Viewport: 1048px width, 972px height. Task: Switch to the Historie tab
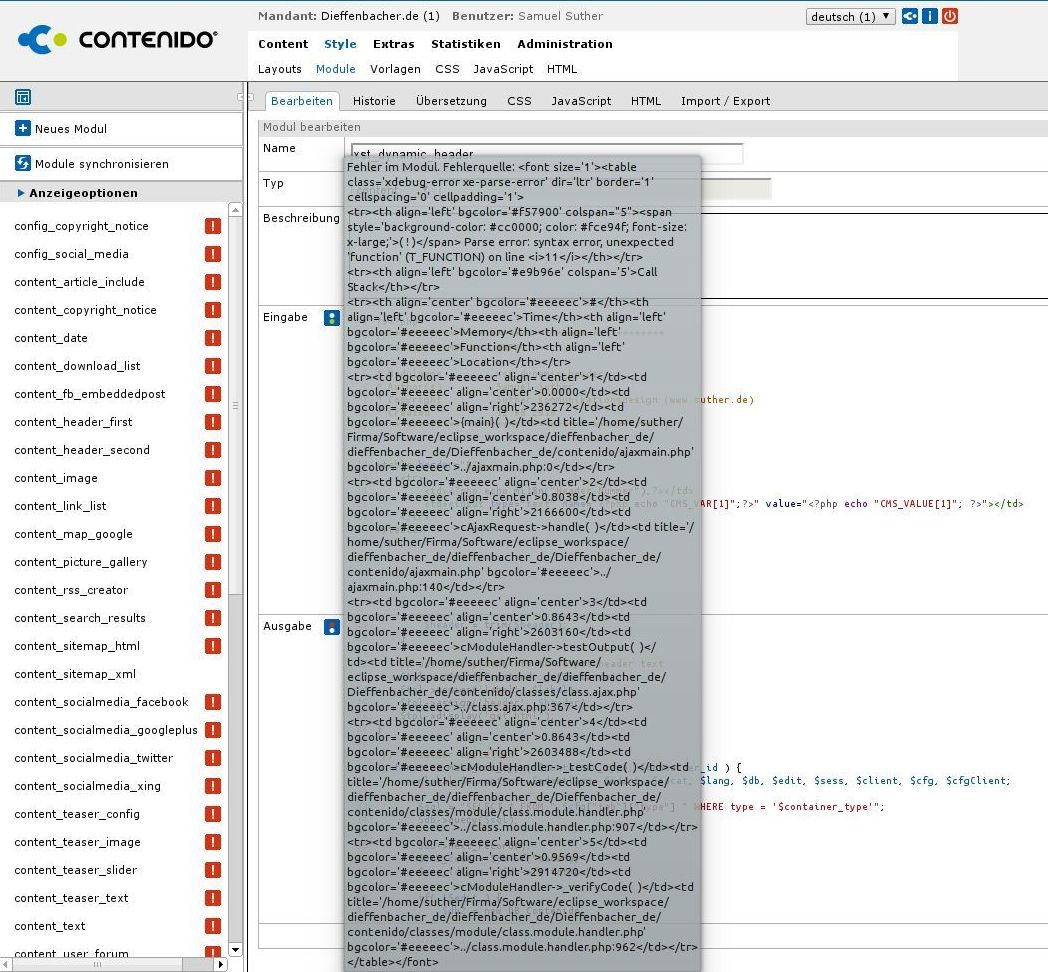(374, 101)
